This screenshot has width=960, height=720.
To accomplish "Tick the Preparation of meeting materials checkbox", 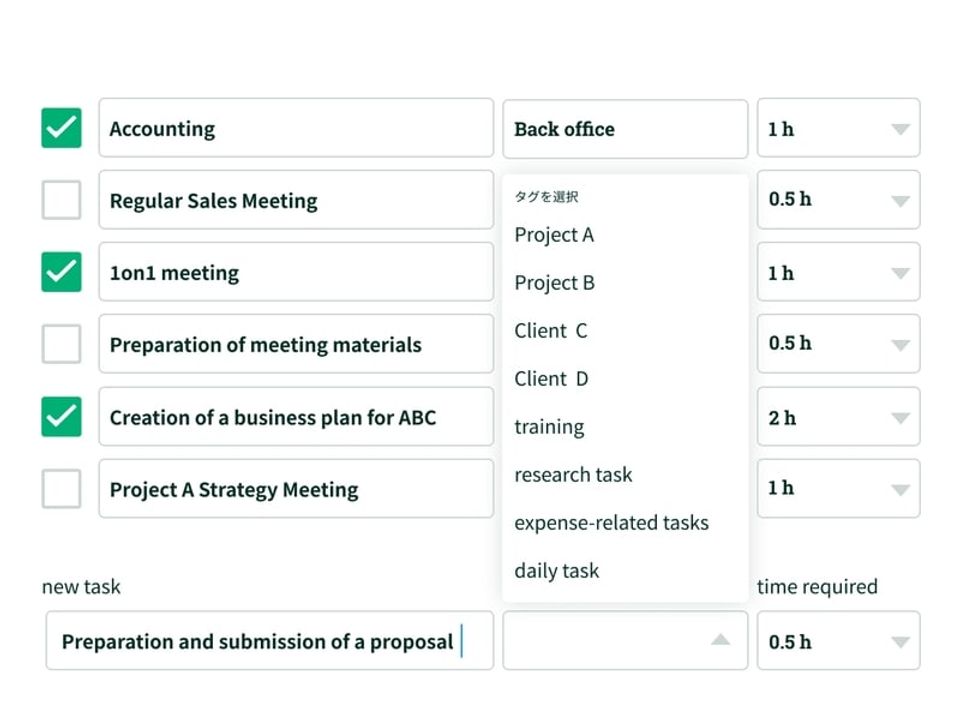I will click(x=61, y=344).
